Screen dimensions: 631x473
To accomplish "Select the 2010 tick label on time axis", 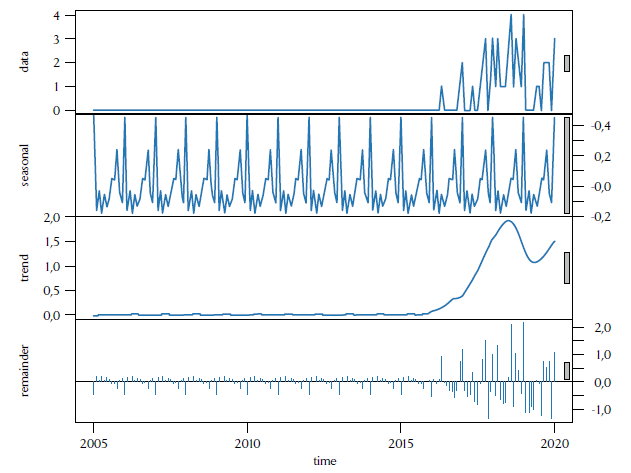I will point(248,443).
